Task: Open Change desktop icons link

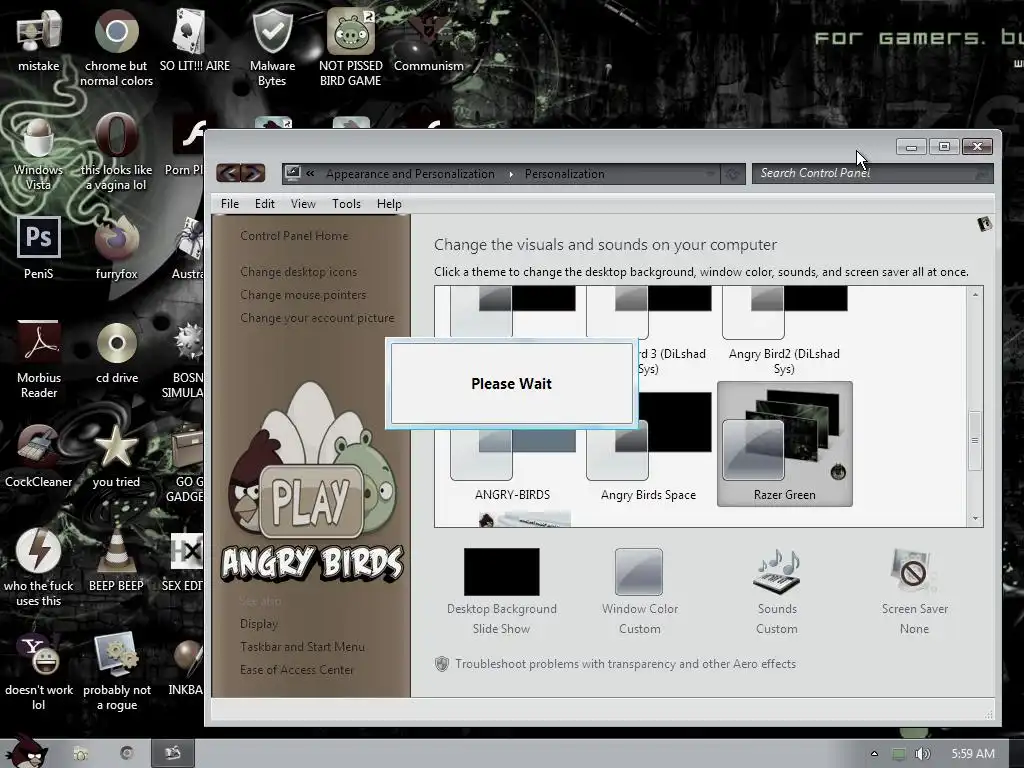Action: pos(298,272)
